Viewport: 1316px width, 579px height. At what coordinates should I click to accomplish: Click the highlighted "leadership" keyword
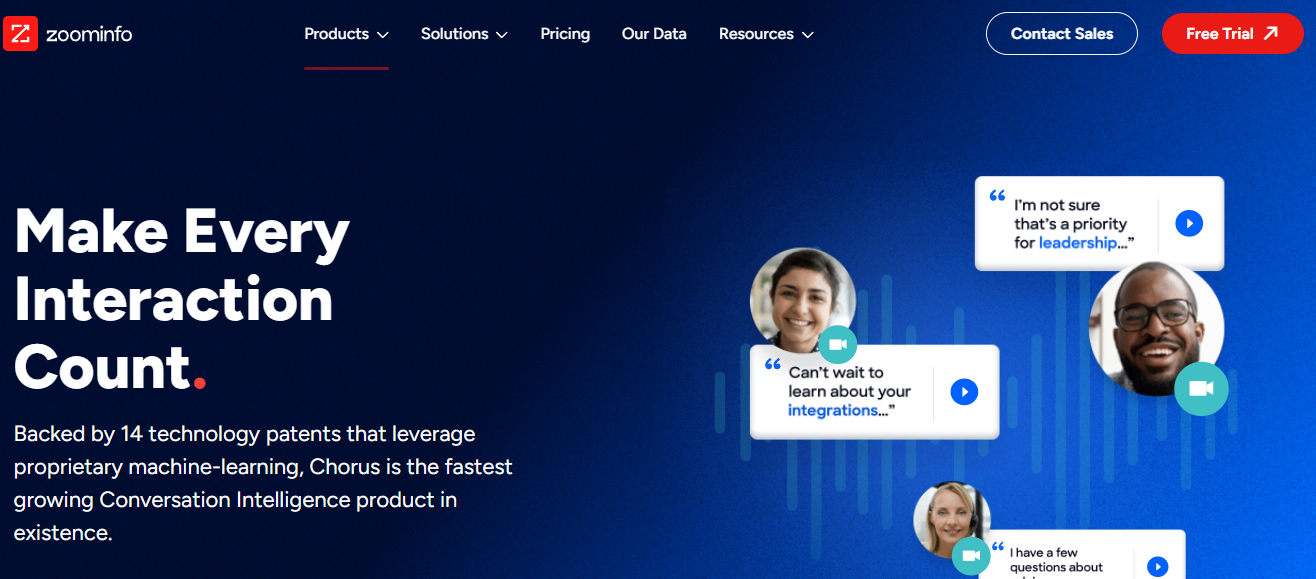point(1077,243)
